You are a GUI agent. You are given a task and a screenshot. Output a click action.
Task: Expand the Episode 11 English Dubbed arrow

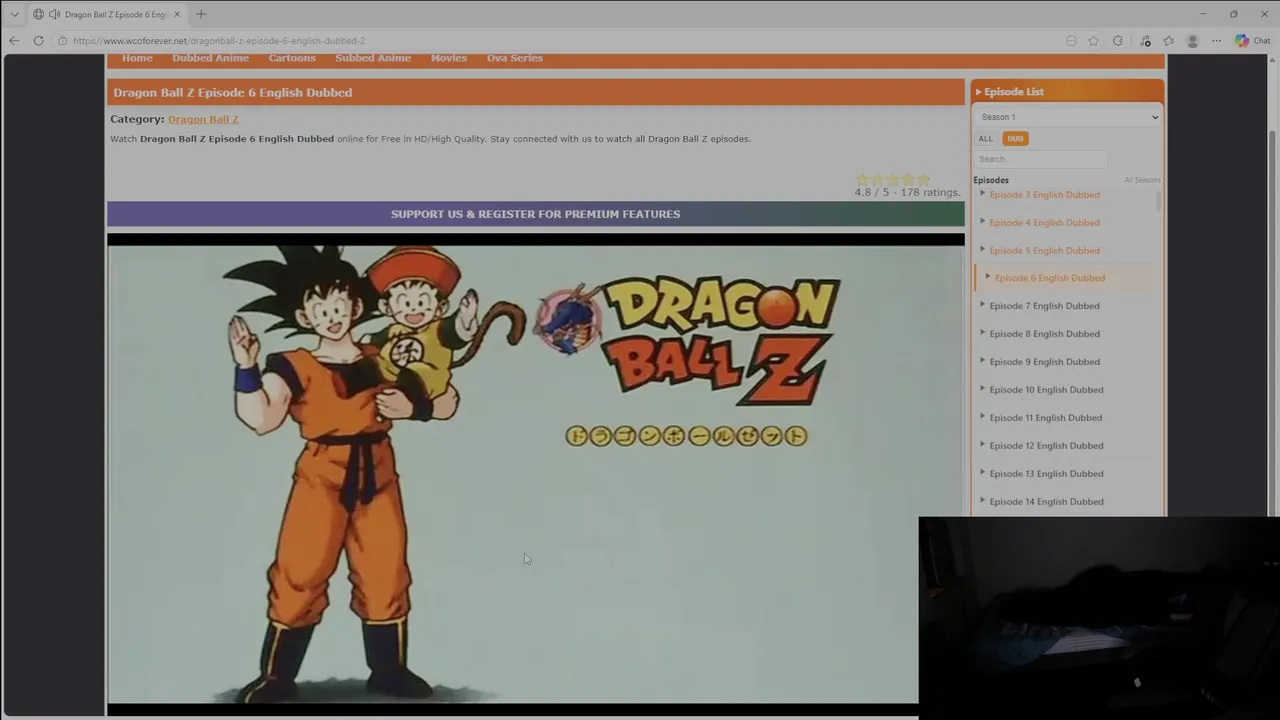982,416
